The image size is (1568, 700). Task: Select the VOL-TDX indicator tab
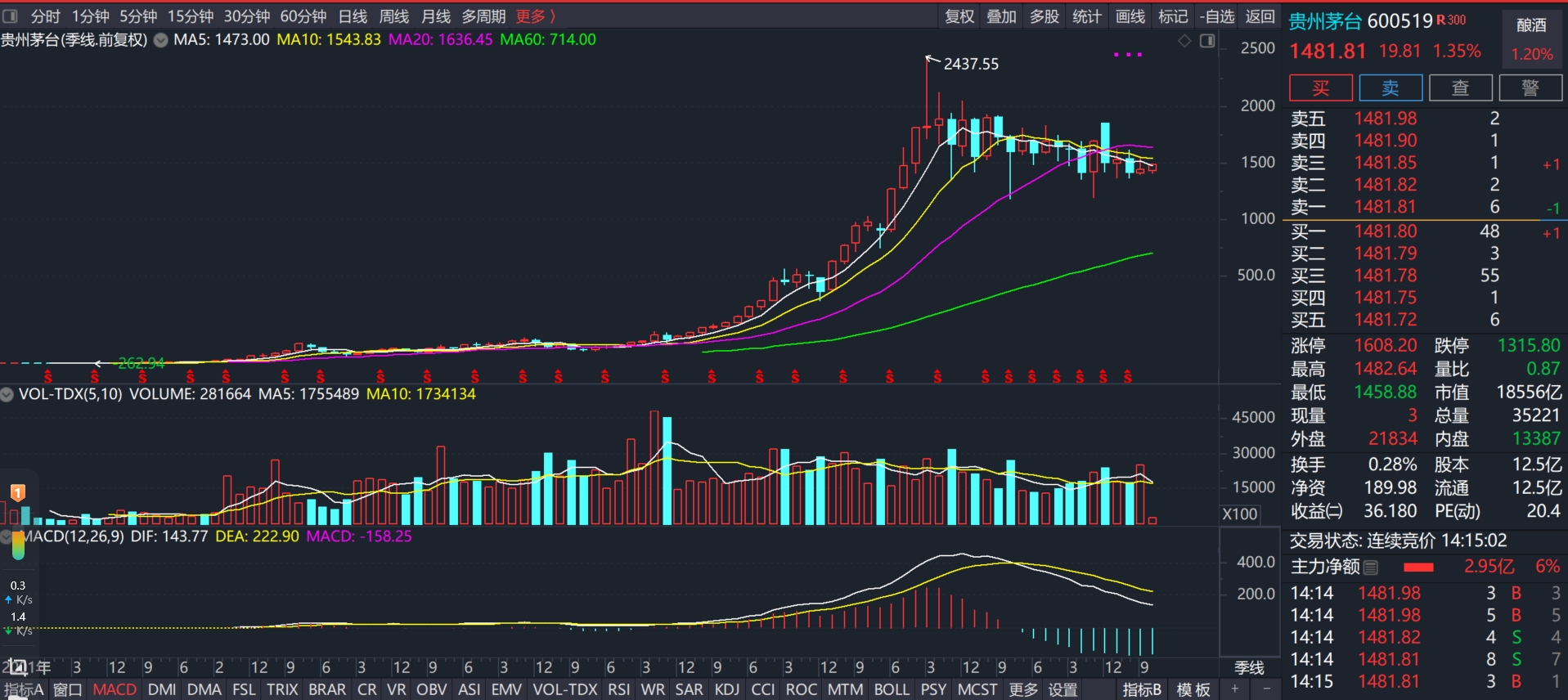pos(565,689)
